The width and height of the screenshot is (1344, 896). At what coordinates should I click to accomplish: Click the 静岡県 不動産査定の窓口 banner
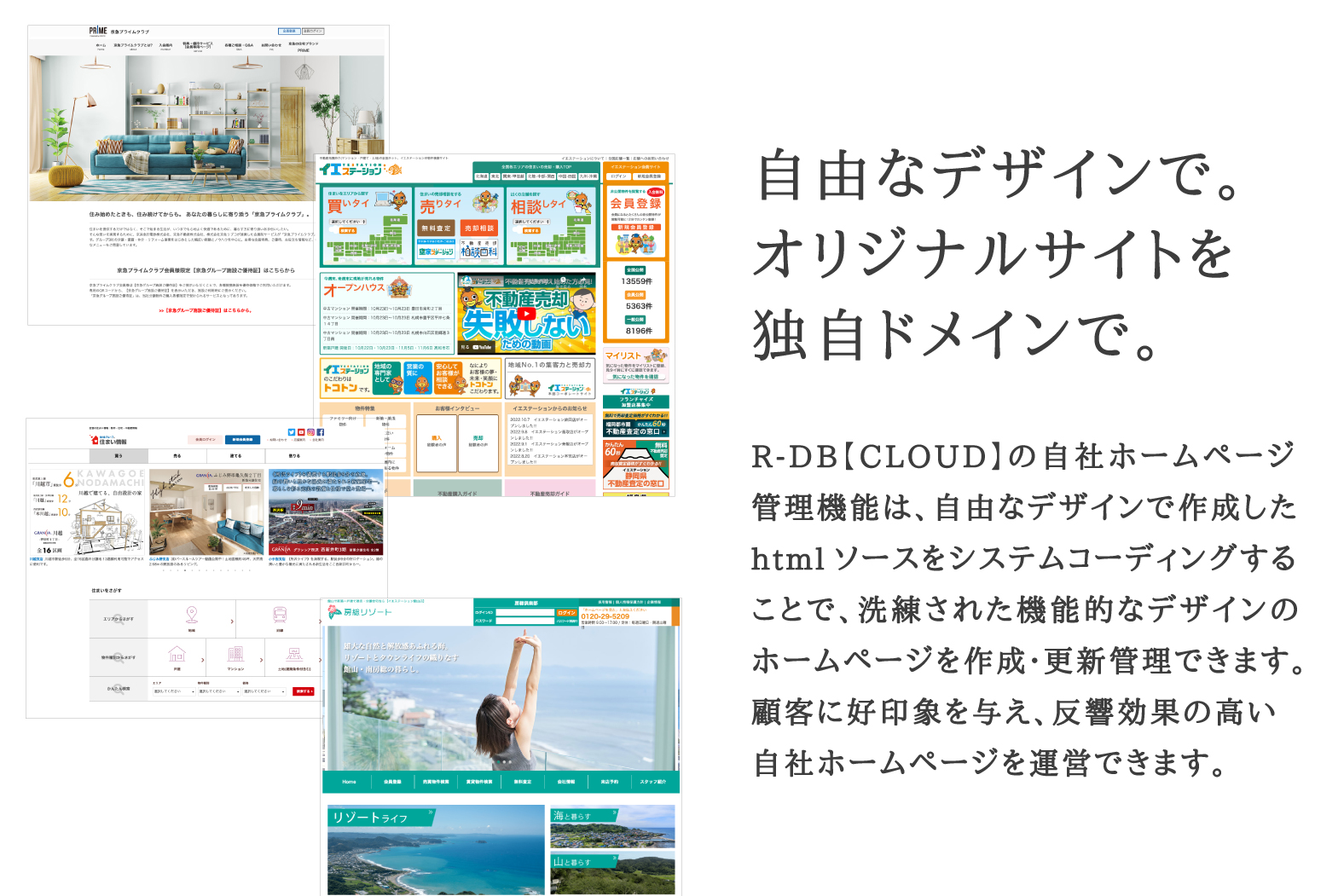pyautogui.click(x=636, y=465)
